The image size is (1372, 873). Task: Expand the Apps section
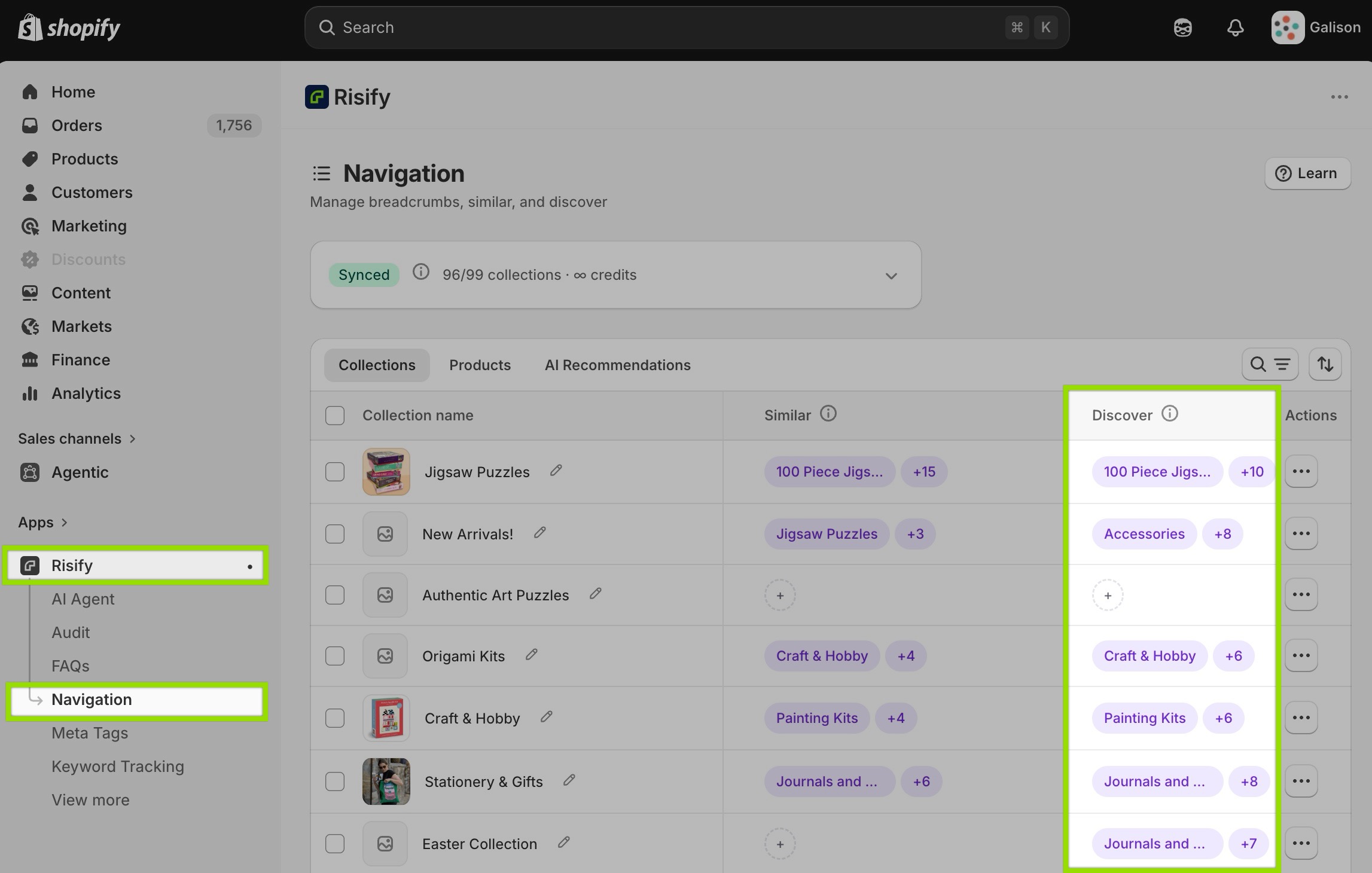pos(42,523)
